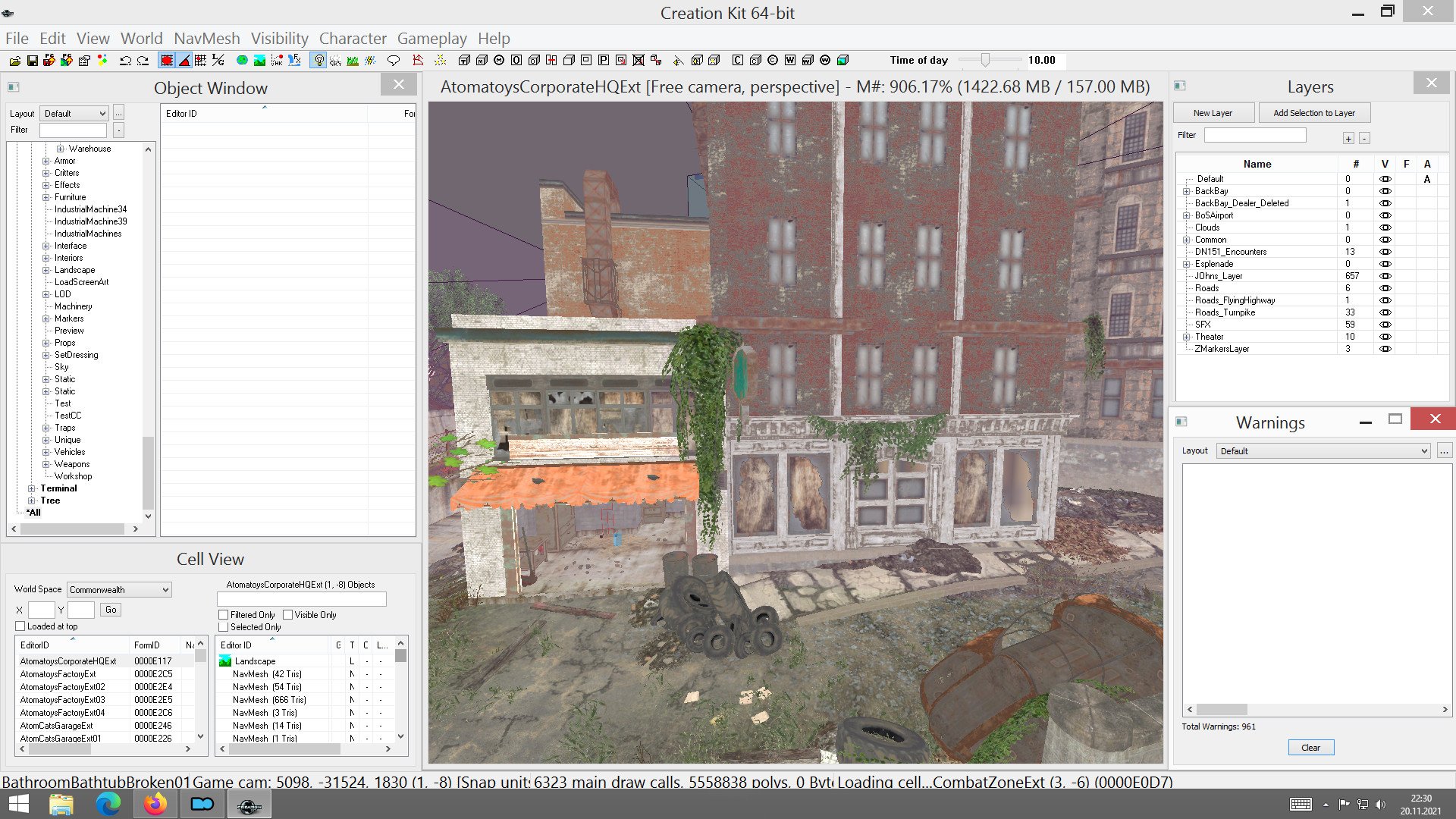The width and height of the screenshot is (1456, 819).
Task: Toggle visibility eye for JOhns_Layer
Action: [1385, 276]
